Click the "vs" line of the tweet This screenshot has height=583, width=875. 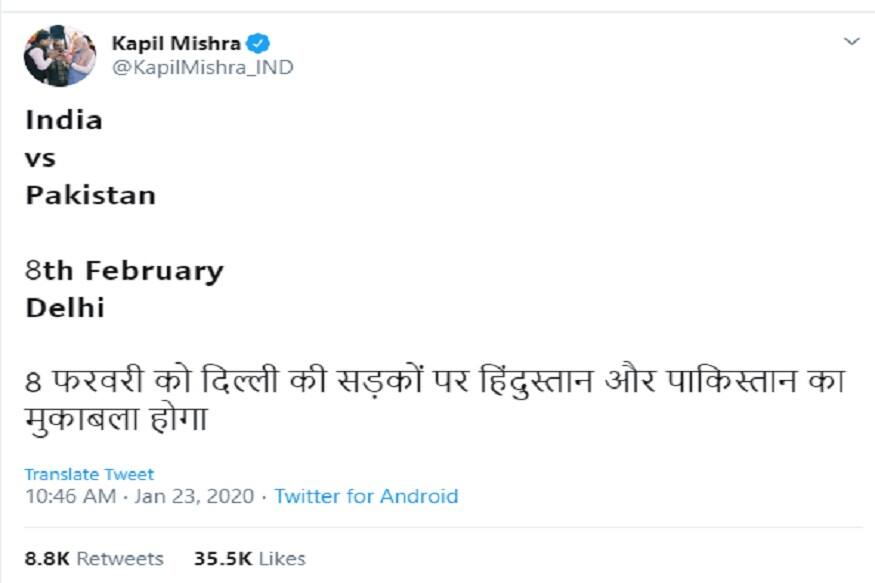pyautogui.click(x=40, y=158)
